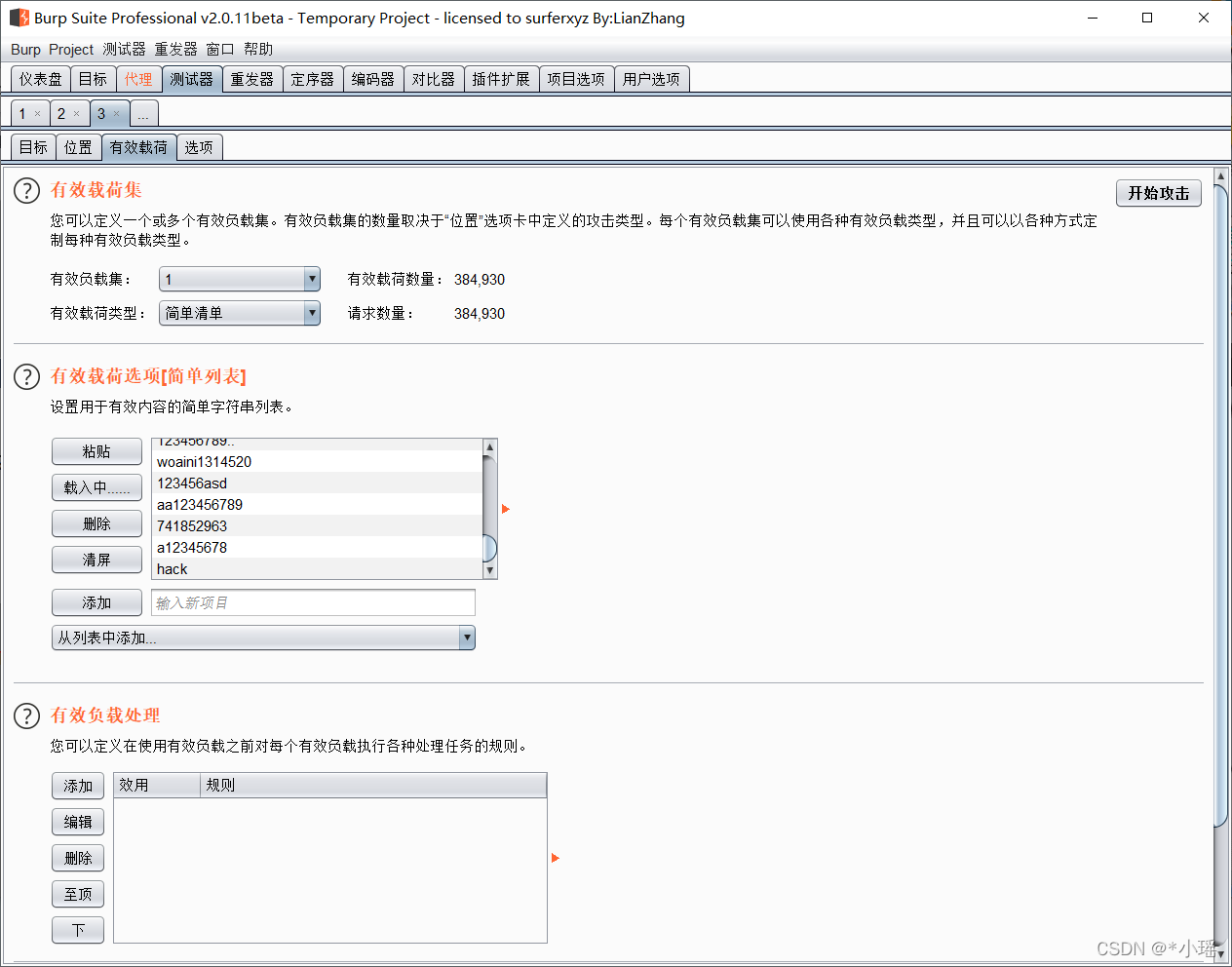Screen dimensions: 1232x967
Task: Close Intruder tab 2 via its x
Action: 77,114
